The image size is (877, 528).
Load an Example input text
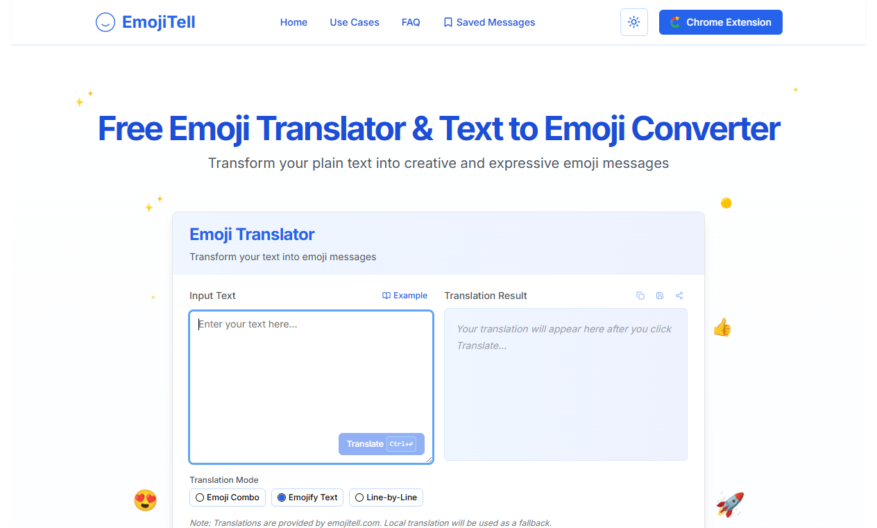click(404, 295)
